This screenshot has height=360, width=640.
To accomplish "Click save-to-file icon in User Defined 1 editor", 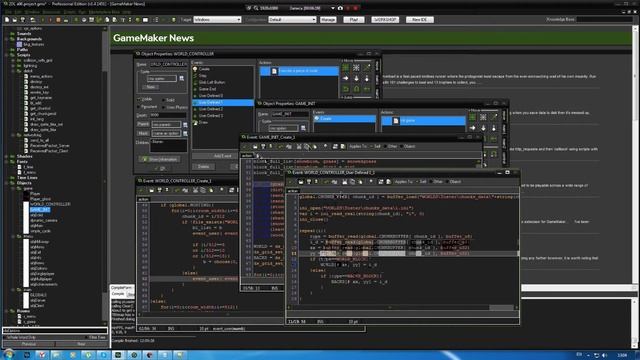I will [x=309, y=182].
